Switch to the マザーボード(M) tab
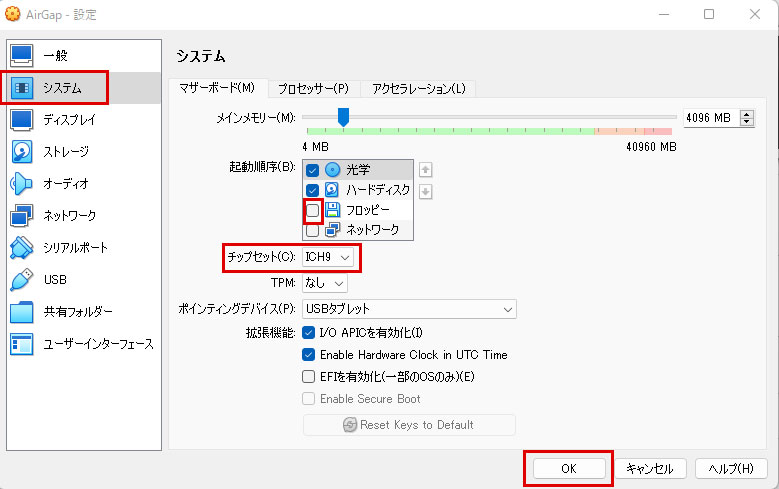The image size is (779, 489). [x=217, y=88]
